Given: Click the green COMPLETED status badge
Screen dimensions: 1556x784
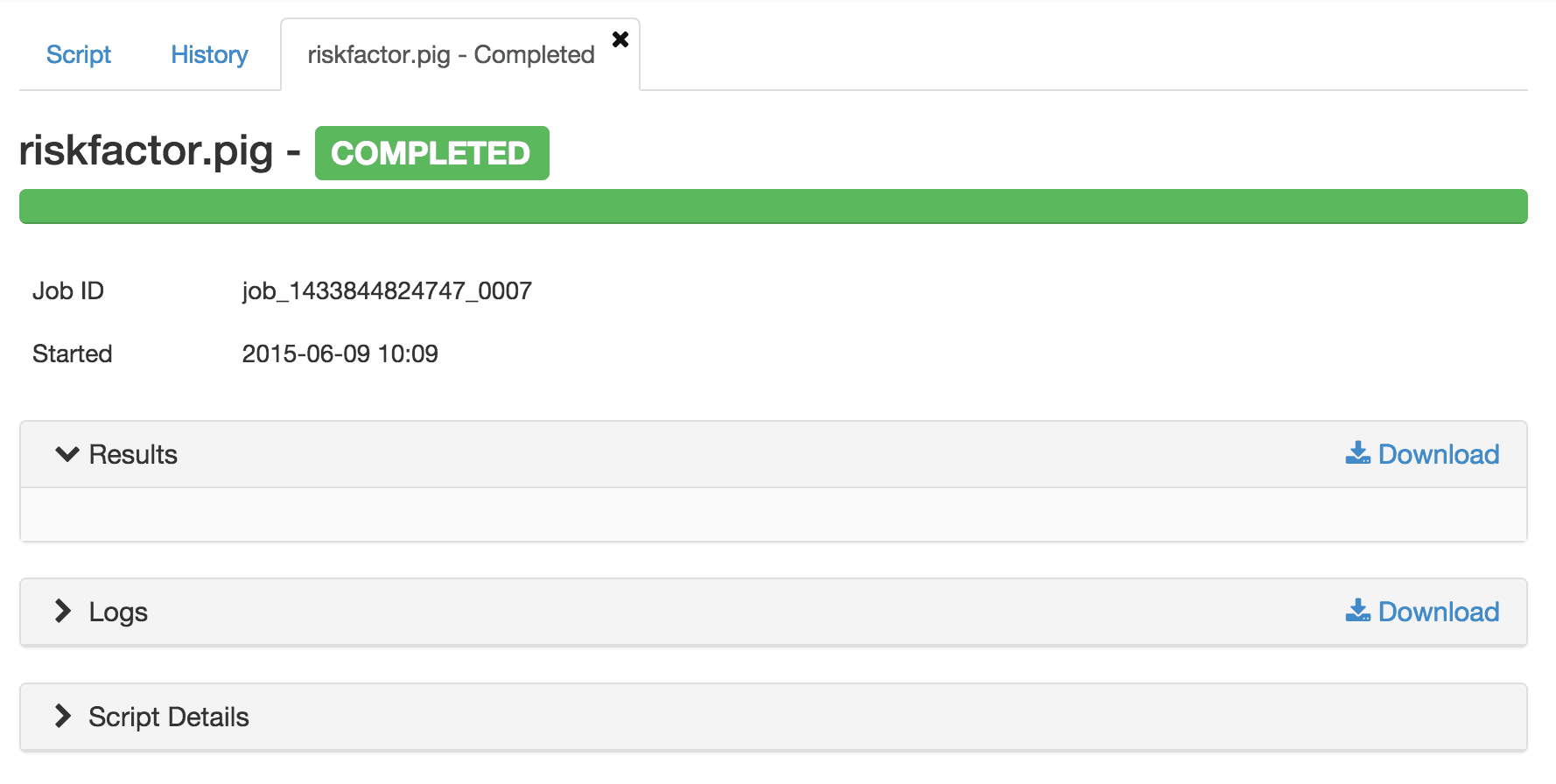Looking at the screenshot, I should [431, 153].
